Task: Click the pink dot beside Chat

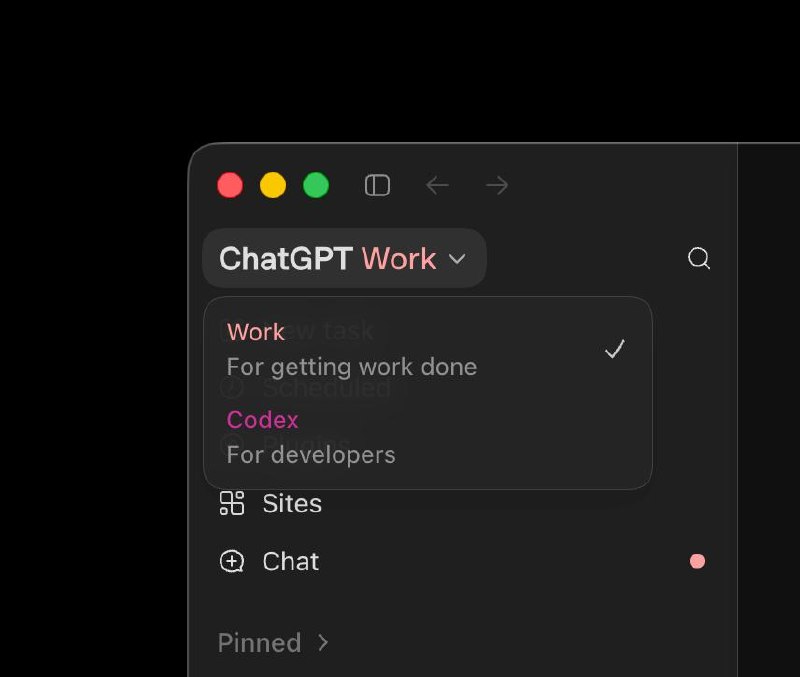Action: [697, 561]
